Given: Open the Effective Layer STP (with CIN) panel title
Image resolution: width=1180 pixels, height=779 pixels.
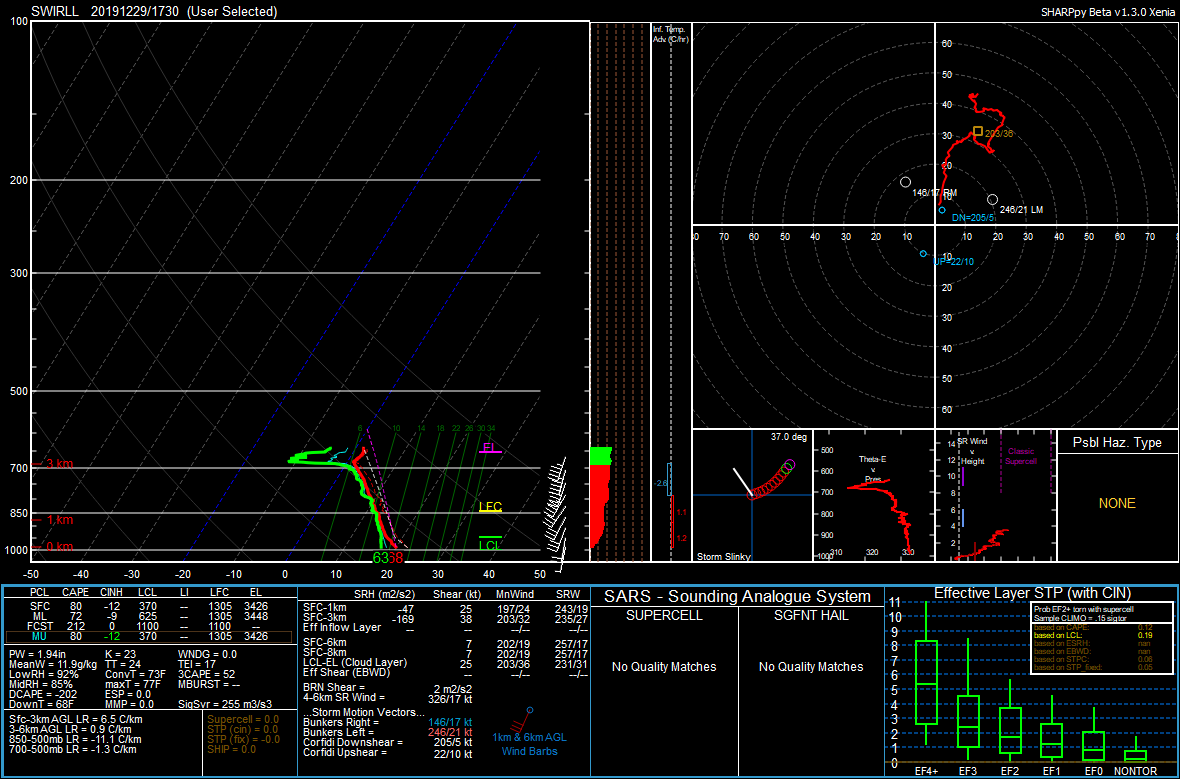Looking at the screenshot, I should tap(1032, 593).
